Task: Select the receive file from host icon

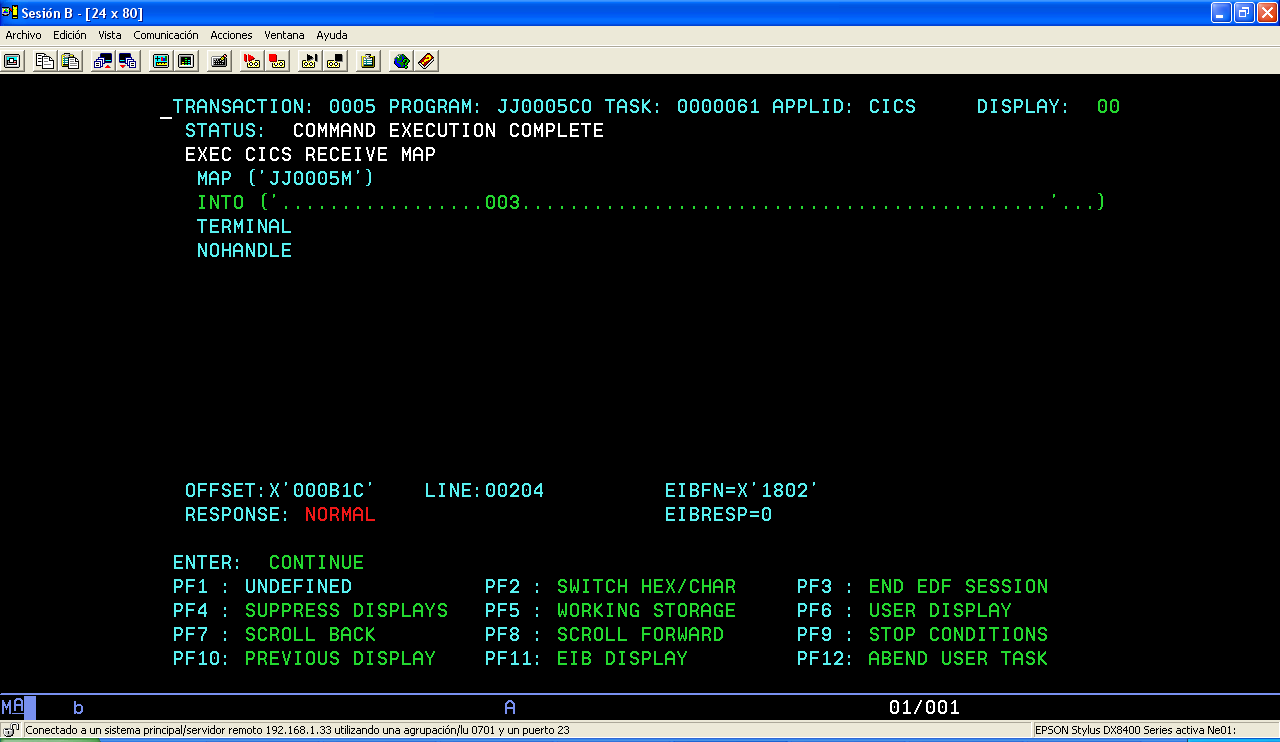Action: pyautogui.click(x=128, y=61)
